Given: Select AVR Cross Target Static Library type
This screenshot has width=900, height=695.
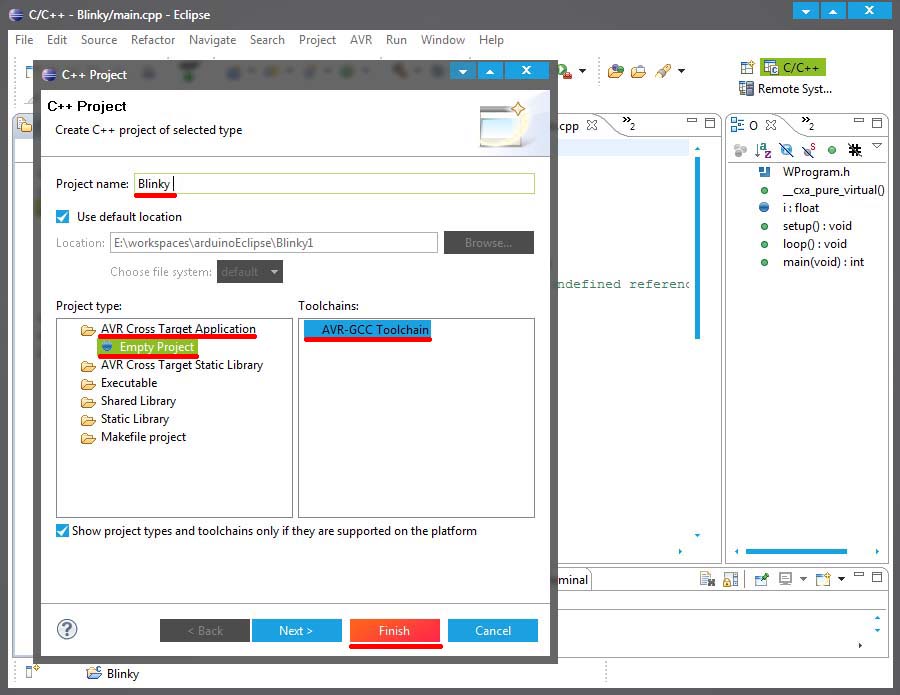Looking at the screenshot, I should click(x=181, y=365).
